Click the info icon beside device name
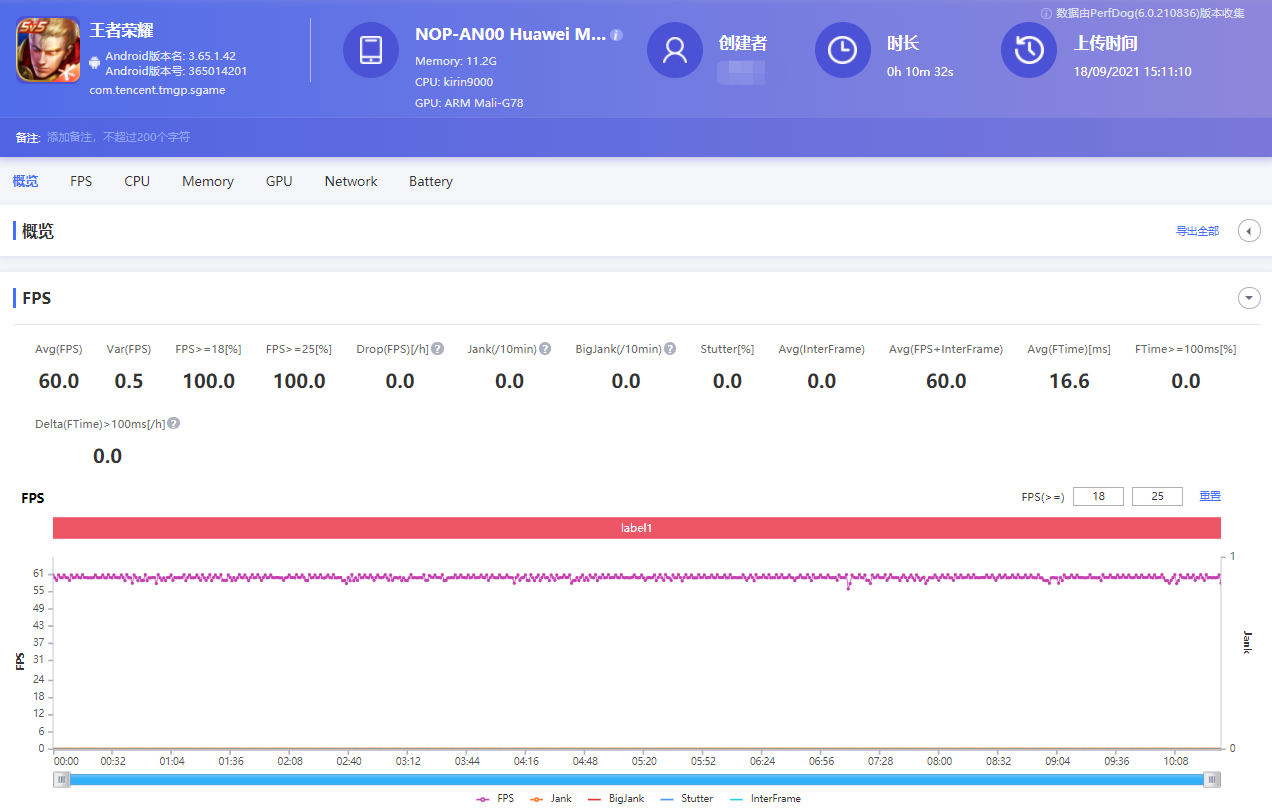The image size is (1272, 808). pyautogui.click(x=616, y=35)
